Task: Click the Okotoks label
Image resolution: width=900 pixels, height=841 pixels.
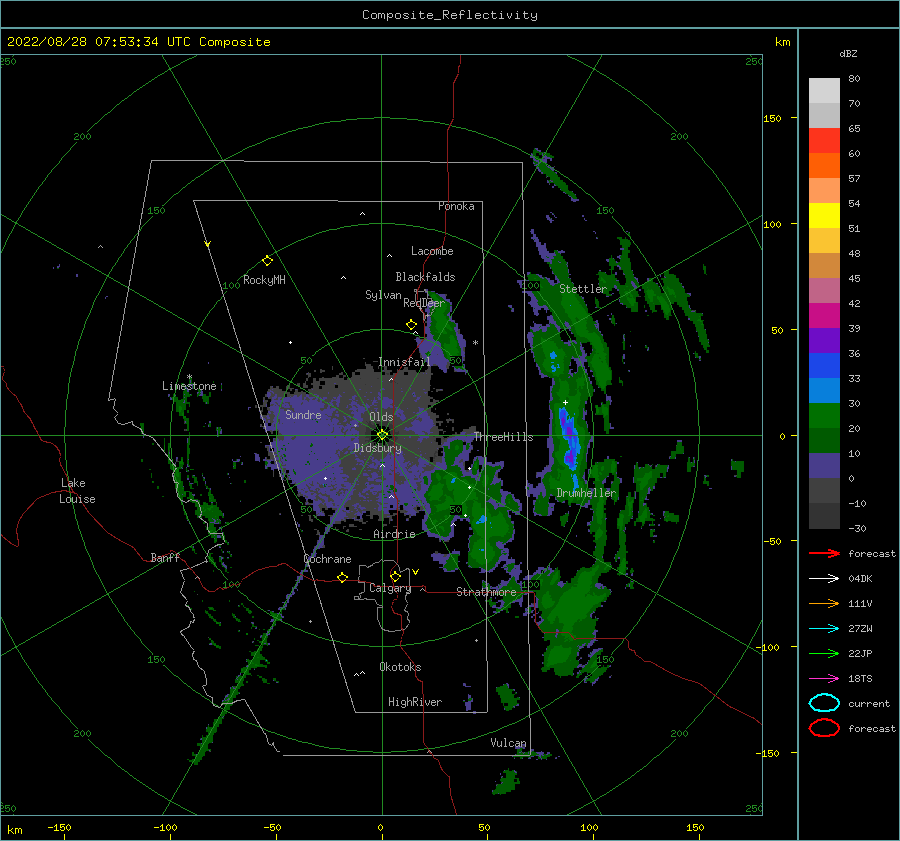Action: click(400, 667)
